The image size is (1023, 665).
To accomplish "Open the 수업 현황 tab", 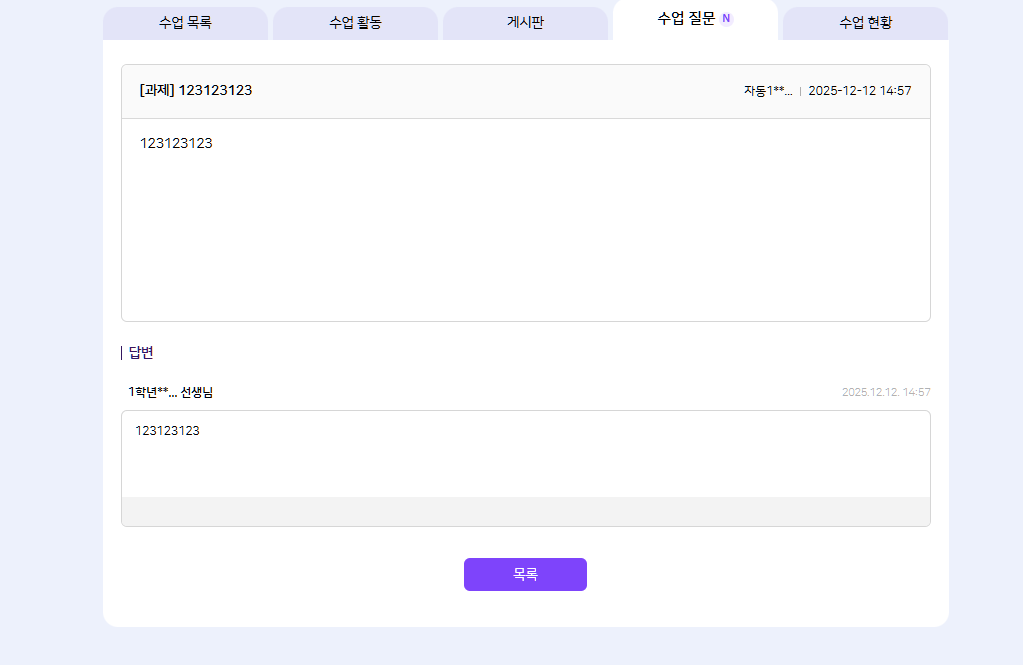I will [865, 23].
